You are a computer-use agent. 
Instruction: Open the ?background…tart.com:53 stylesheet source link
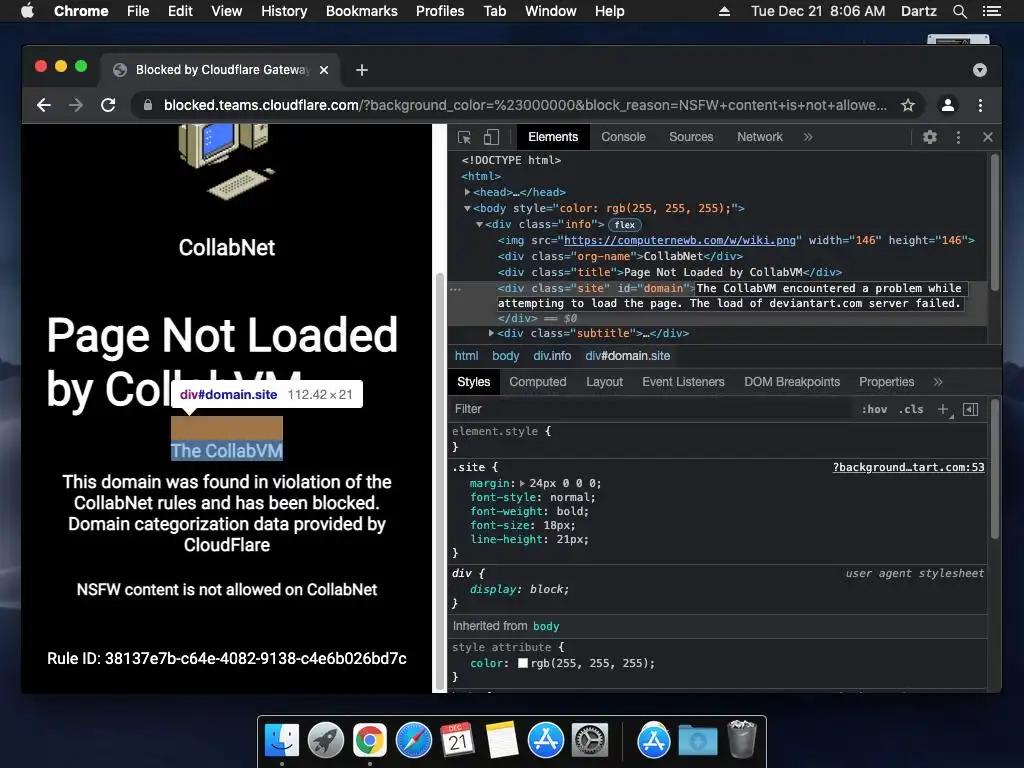[908, 467]
